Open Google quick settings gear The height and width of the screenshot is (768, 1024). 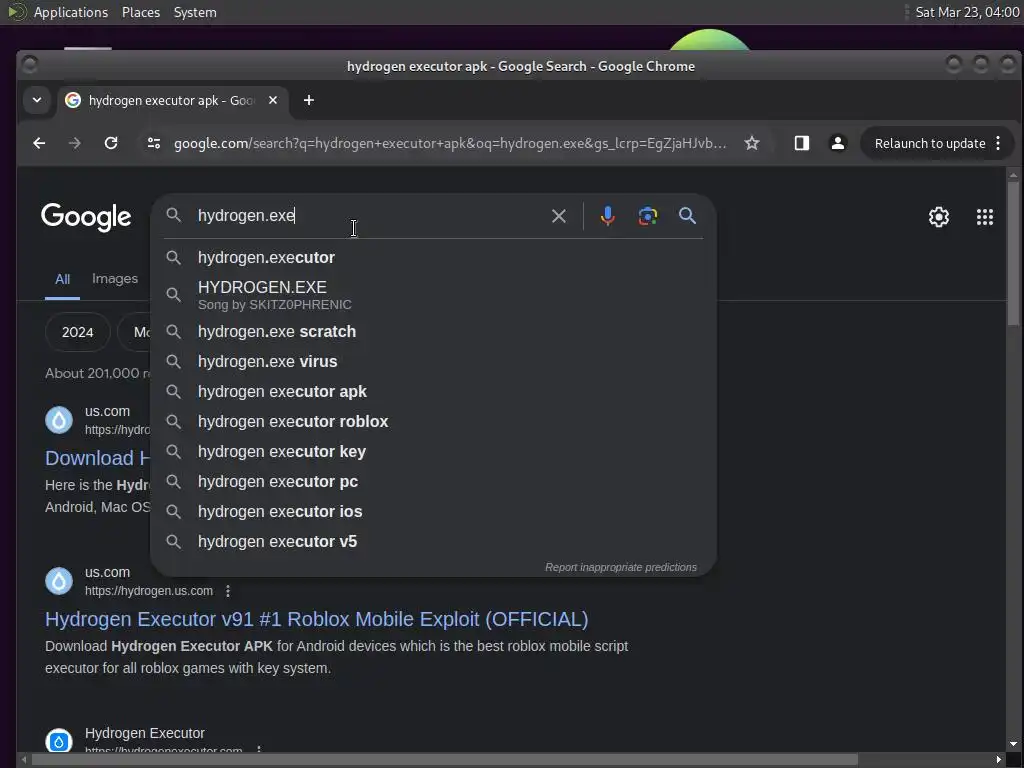(938, 217)
